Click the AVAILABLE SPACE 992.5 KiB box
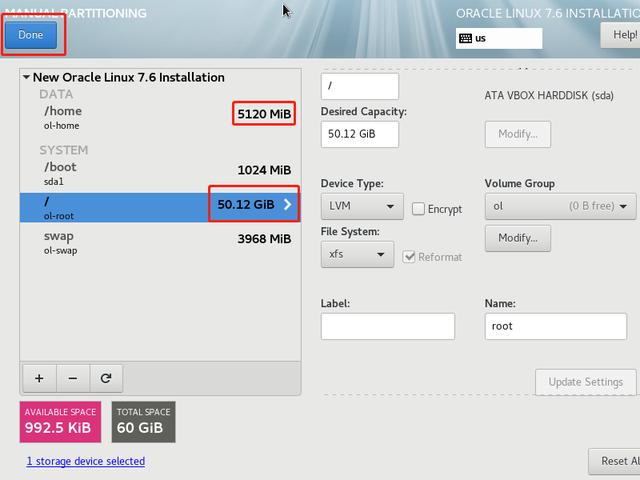The image size is (640, 480). point(60,422)
